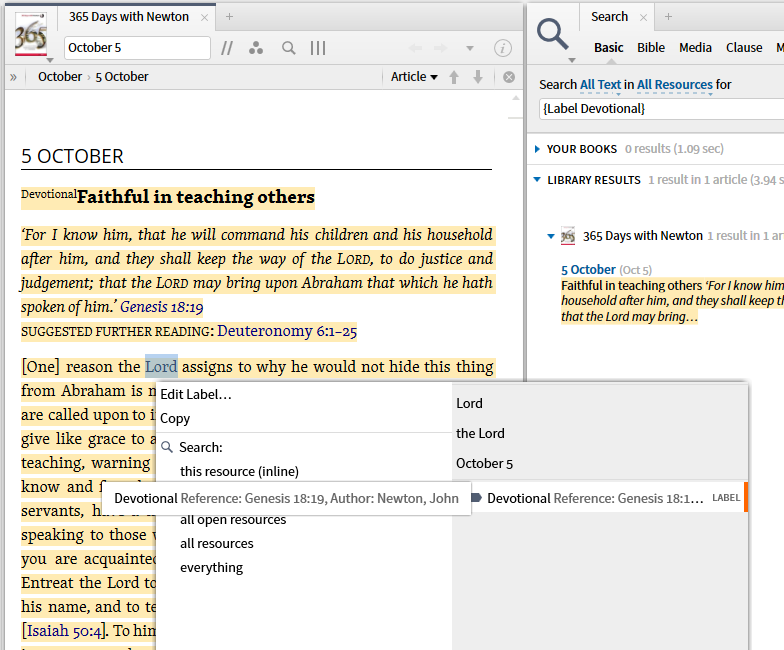Switch to Clause search type

(x=744, y=48)
